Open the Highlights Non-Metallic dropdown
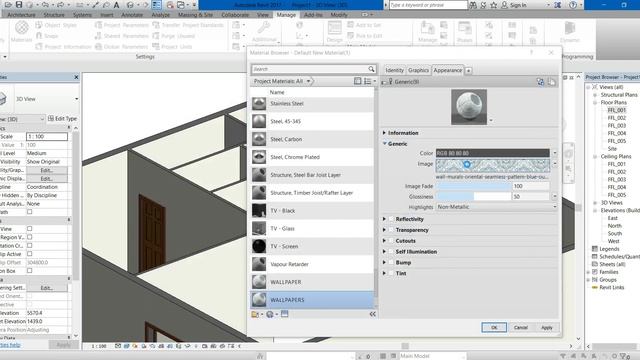640x360 pixels. (x=496, y=207)
